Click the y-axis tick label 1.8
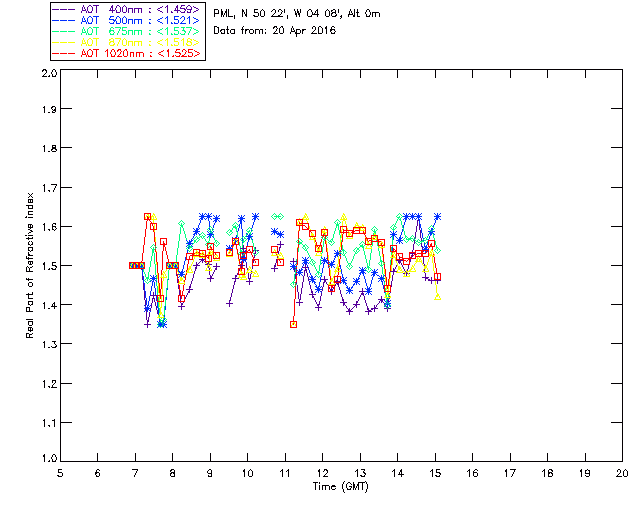Image resolution: width=640 pixels, height=512 pixels. (x=49, y=148)
